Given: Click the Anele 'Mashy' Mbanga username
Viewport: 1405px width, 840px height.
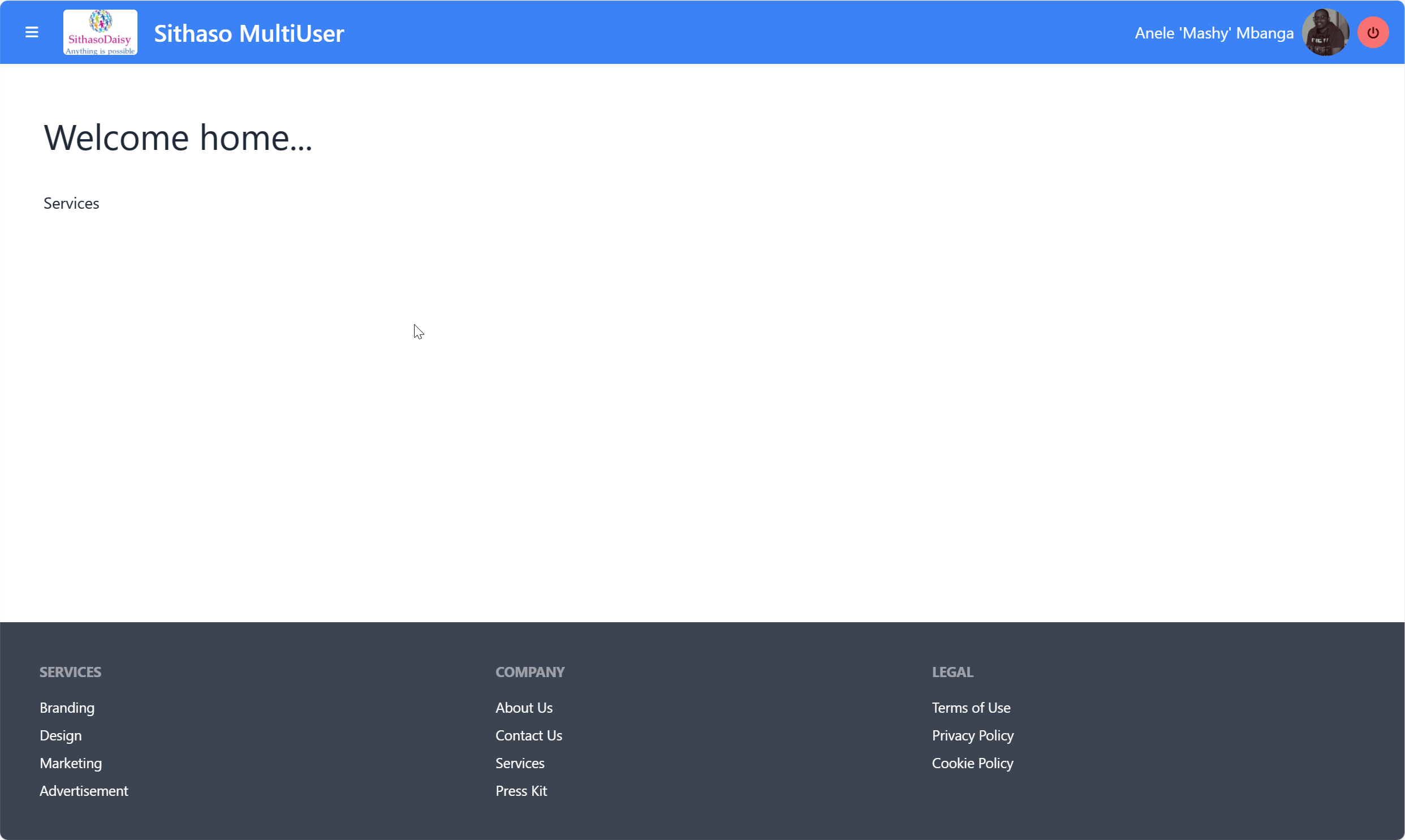Looking at the screenshot, I should coord(1214,33).
